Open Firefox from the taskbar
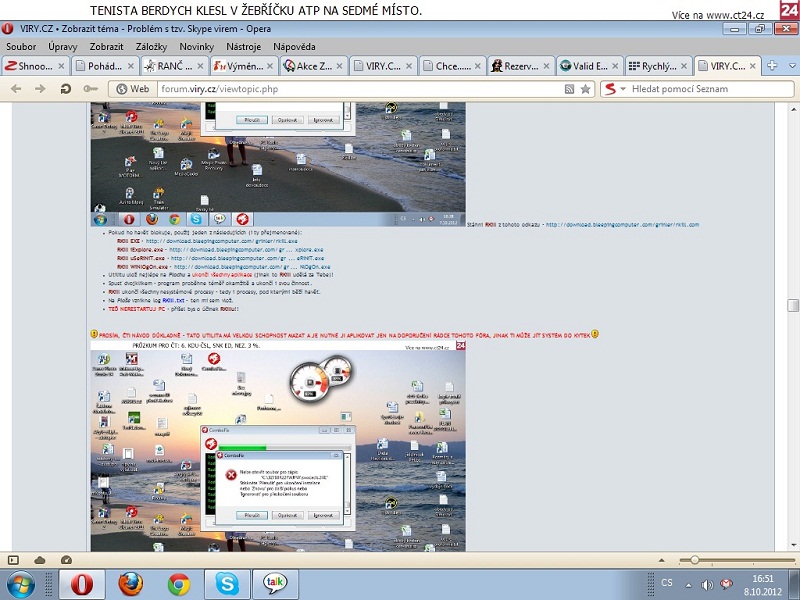This screenshot has height=600, width=800. click(130, 583)
